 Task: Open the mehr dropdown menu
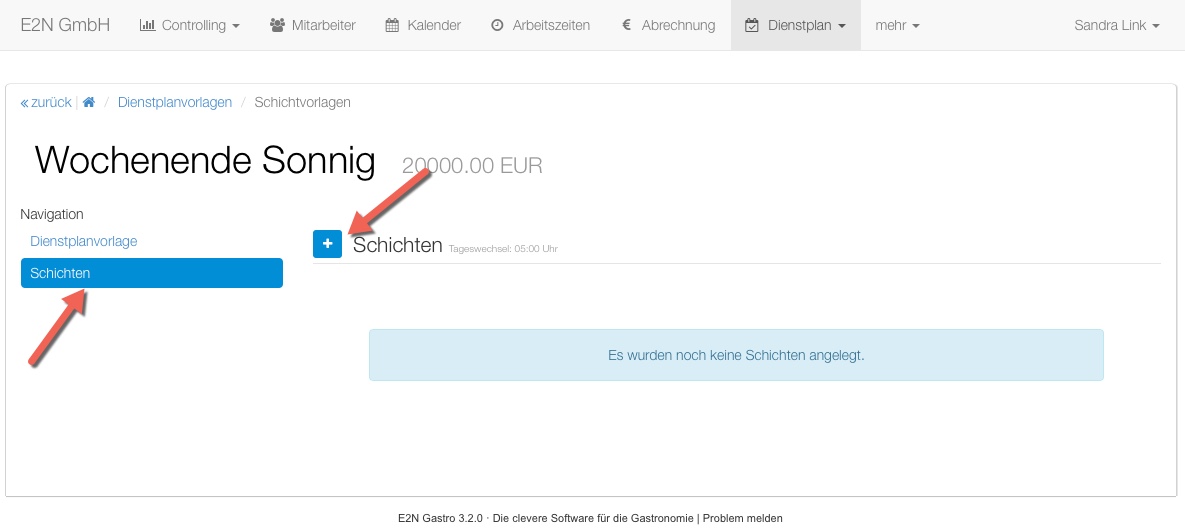[x=898, y=25]
